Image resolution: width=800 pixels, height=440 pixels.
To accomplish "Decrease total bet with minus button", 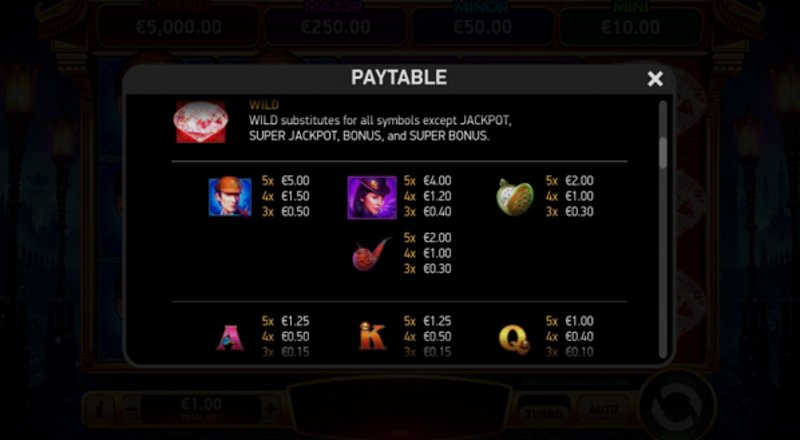I will coord(132,409).
